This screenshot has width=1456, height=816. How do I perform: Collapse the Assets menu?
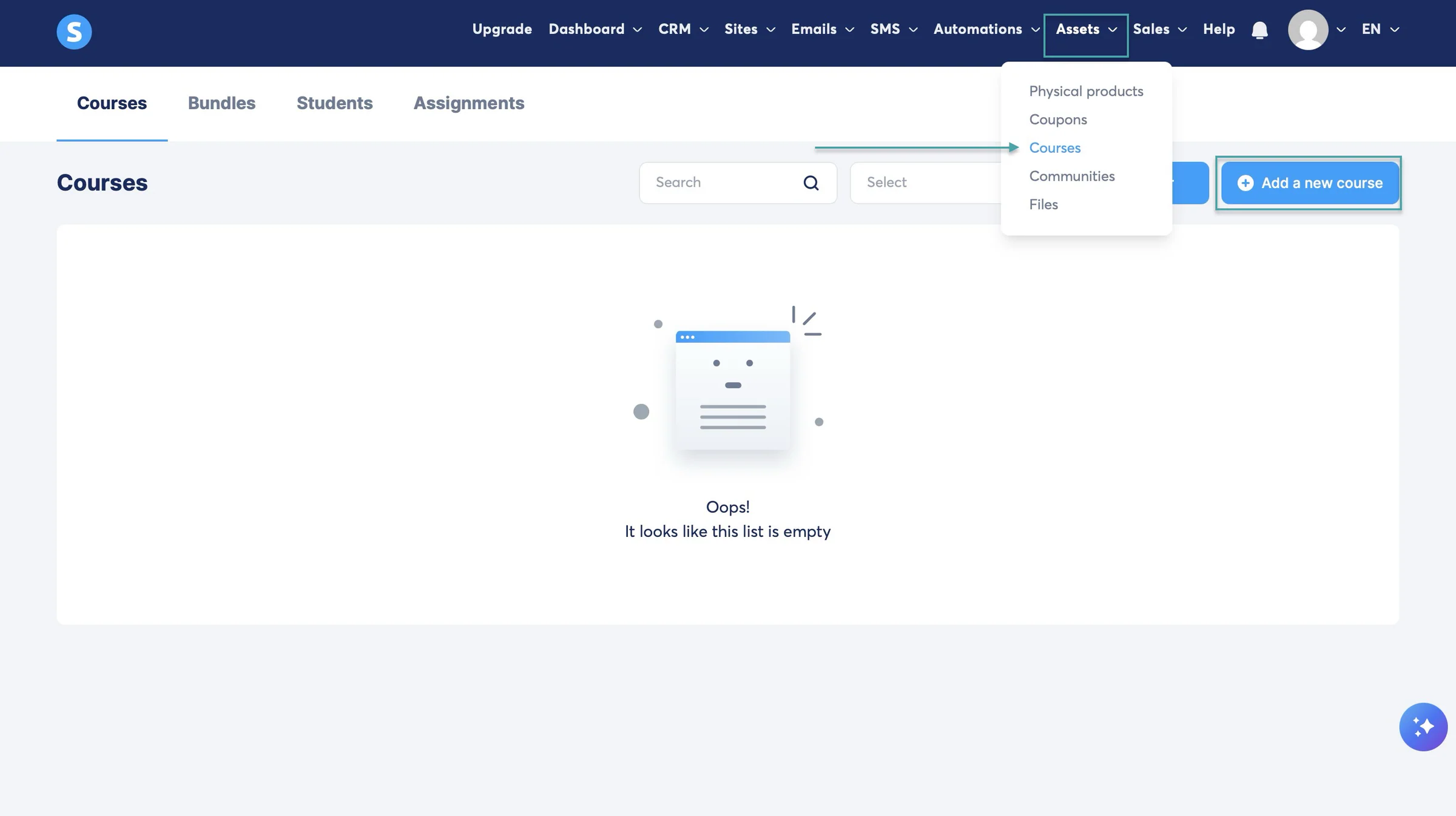tap(1086, 29)
